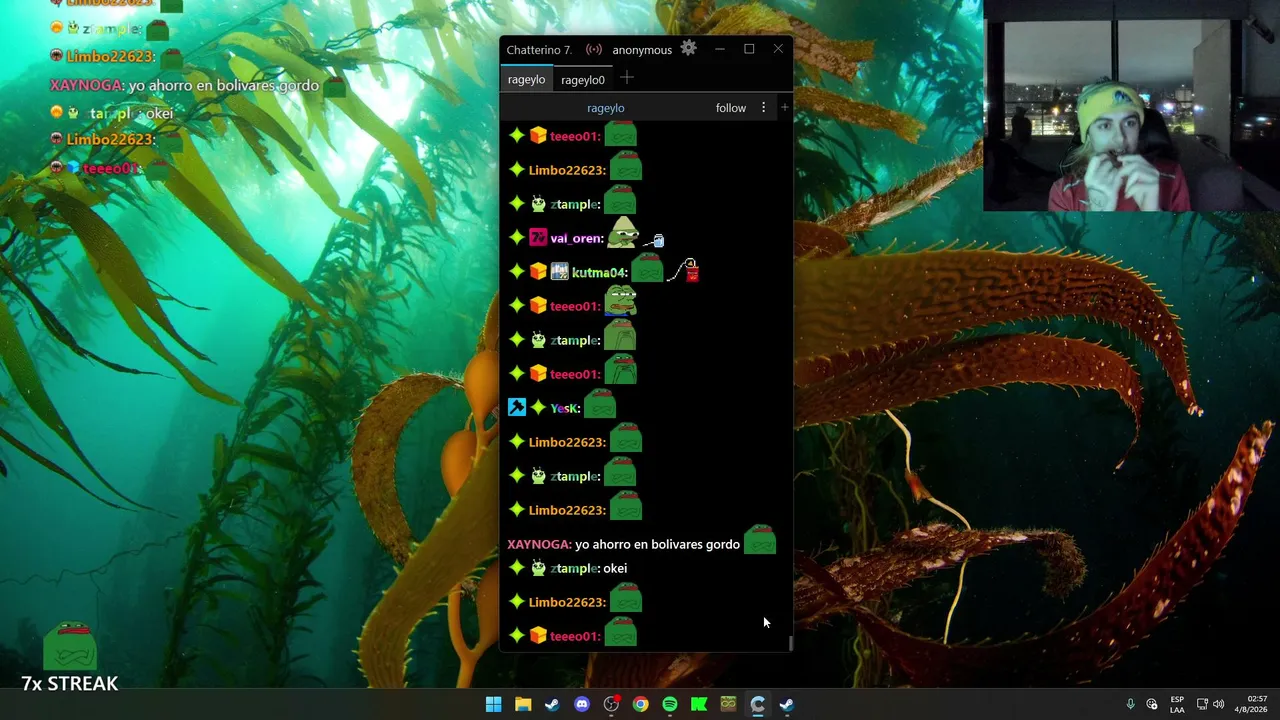Viewport: 1280px width, 720px height.
Task: Open Spotify from the taskbar
Action: pos(670,704)
